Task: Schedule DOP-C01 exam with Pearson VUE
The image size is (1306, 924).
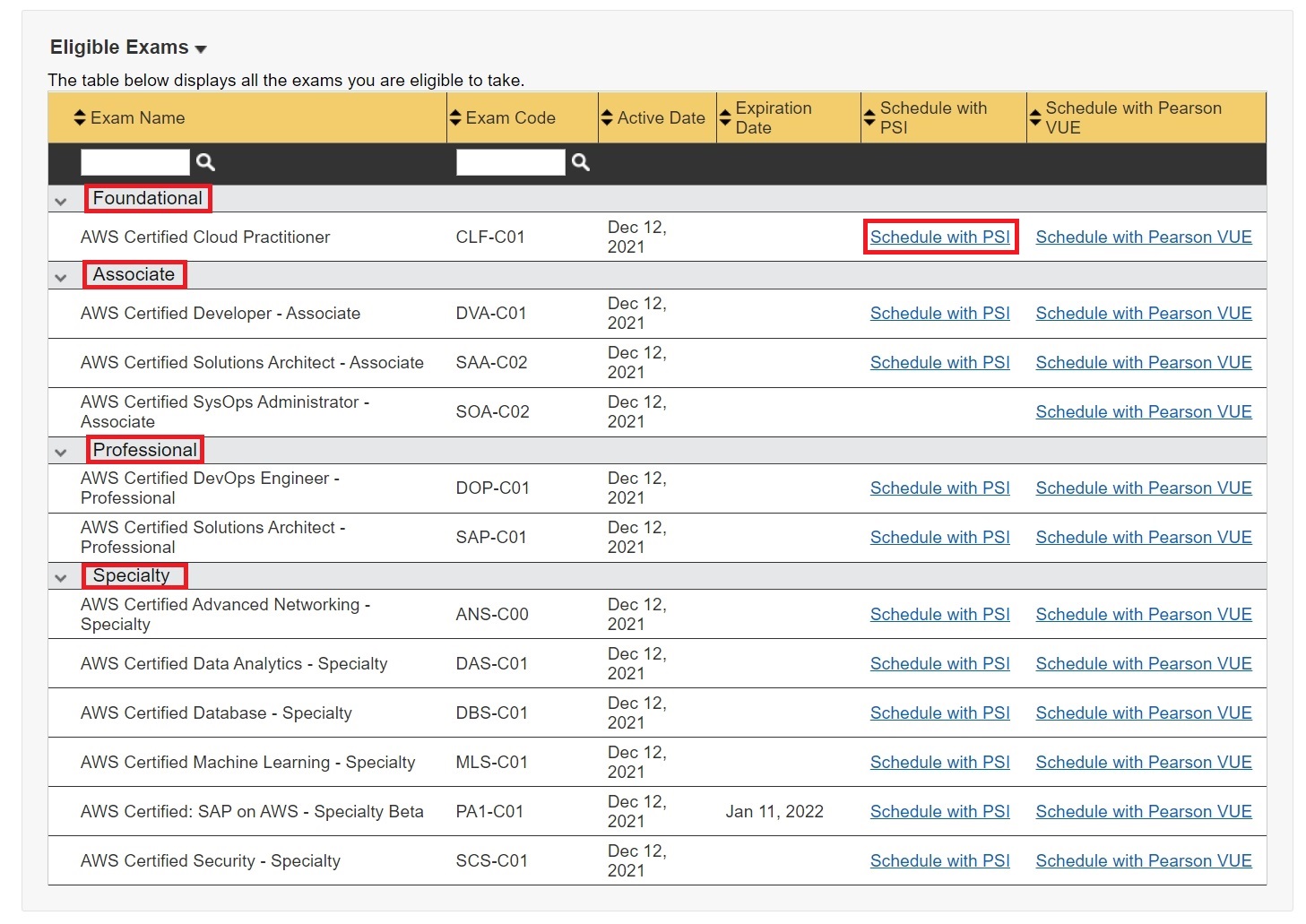Action: 1144,488
